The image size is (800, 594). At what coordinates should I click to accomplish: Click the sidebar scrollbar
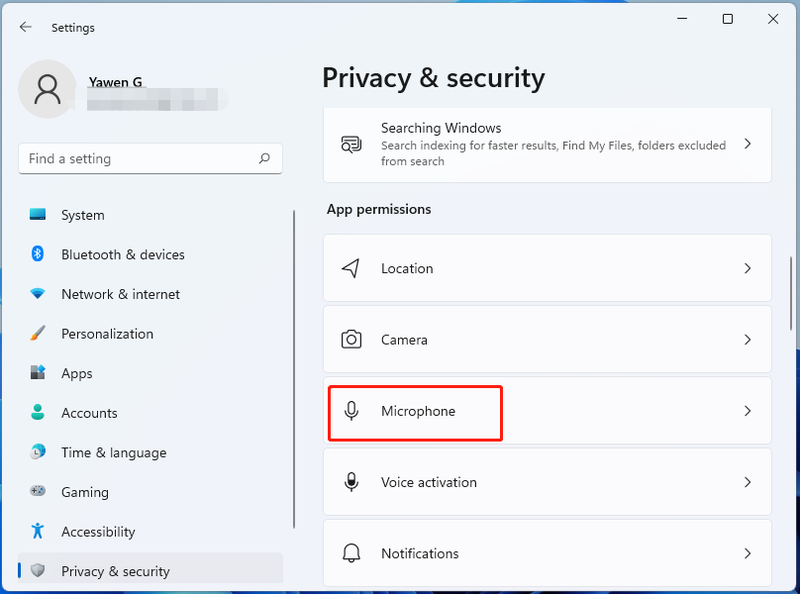pos(294,369)
